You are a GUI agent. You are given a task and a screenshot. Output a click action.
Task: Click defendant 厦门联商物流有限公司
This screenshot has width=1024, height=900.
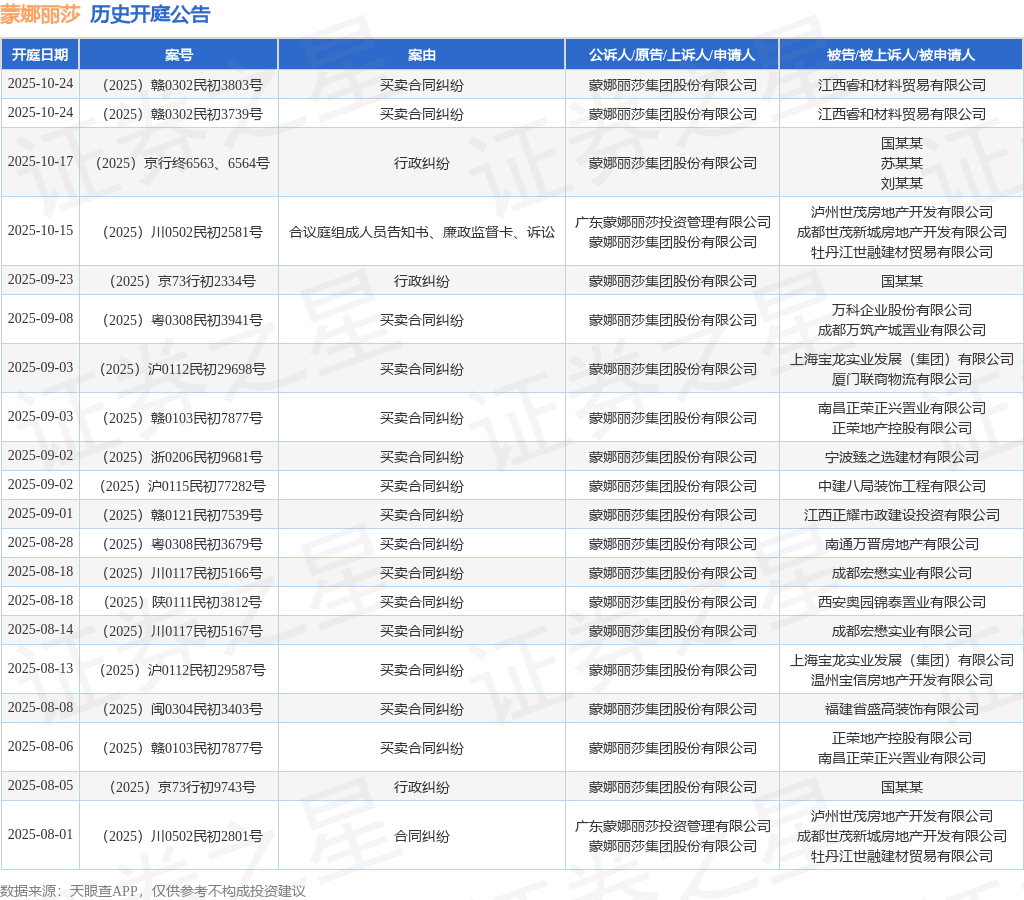(901, 379)
